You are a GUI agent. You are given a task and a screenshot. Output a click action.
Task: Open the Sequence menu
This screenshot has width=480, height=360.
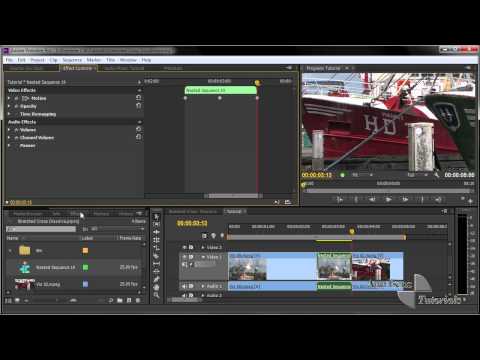pyautogui.click(x=72, y=60)
